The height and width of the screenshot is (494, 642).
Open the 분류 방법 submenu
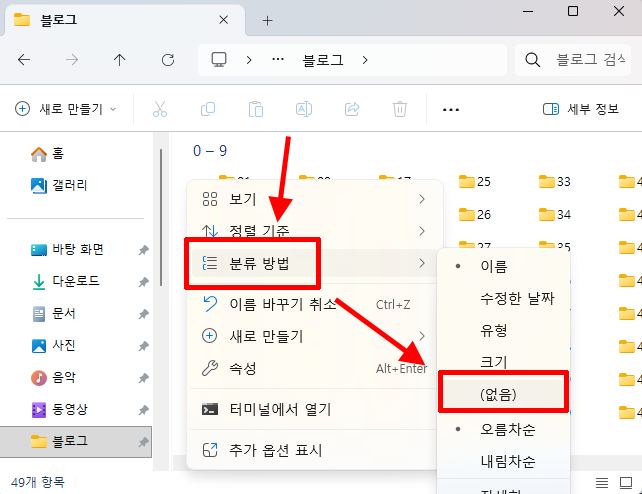314,263
